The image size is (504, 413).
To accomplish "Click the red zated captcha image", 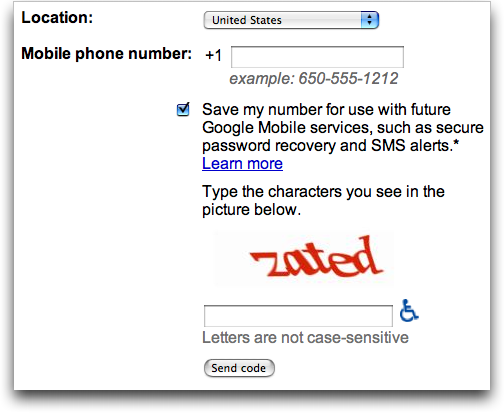I will [304, 259].
